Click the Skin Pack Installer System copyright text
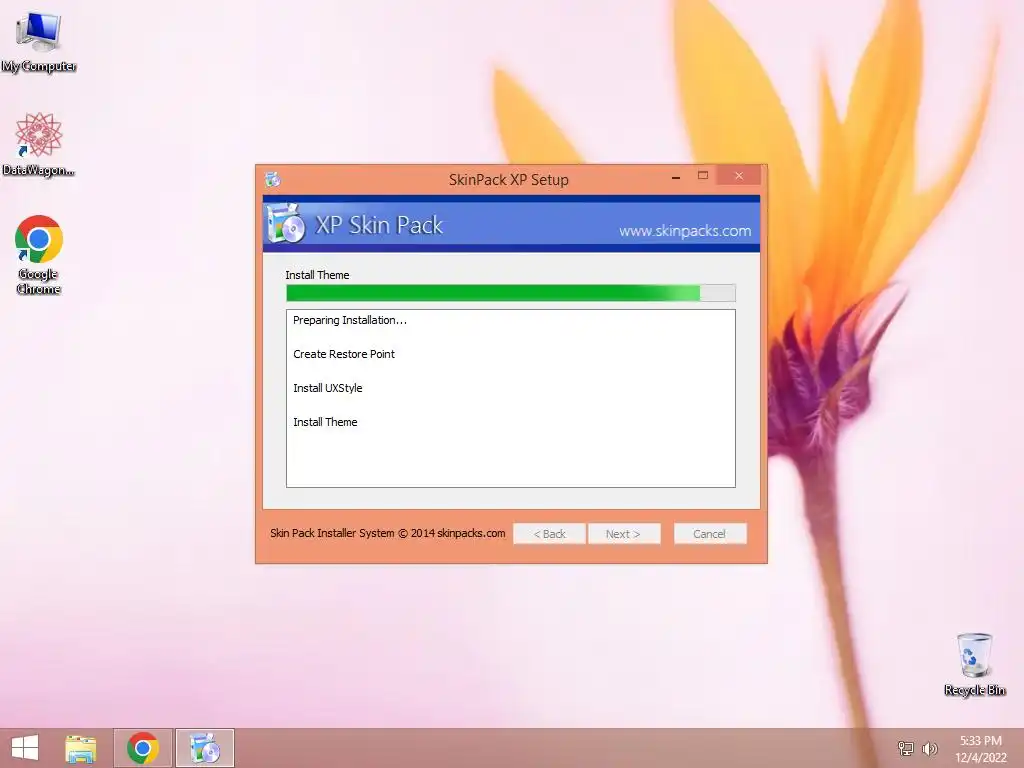The height and width of the screenshot is (768, 1024). (x=388, y=533)
